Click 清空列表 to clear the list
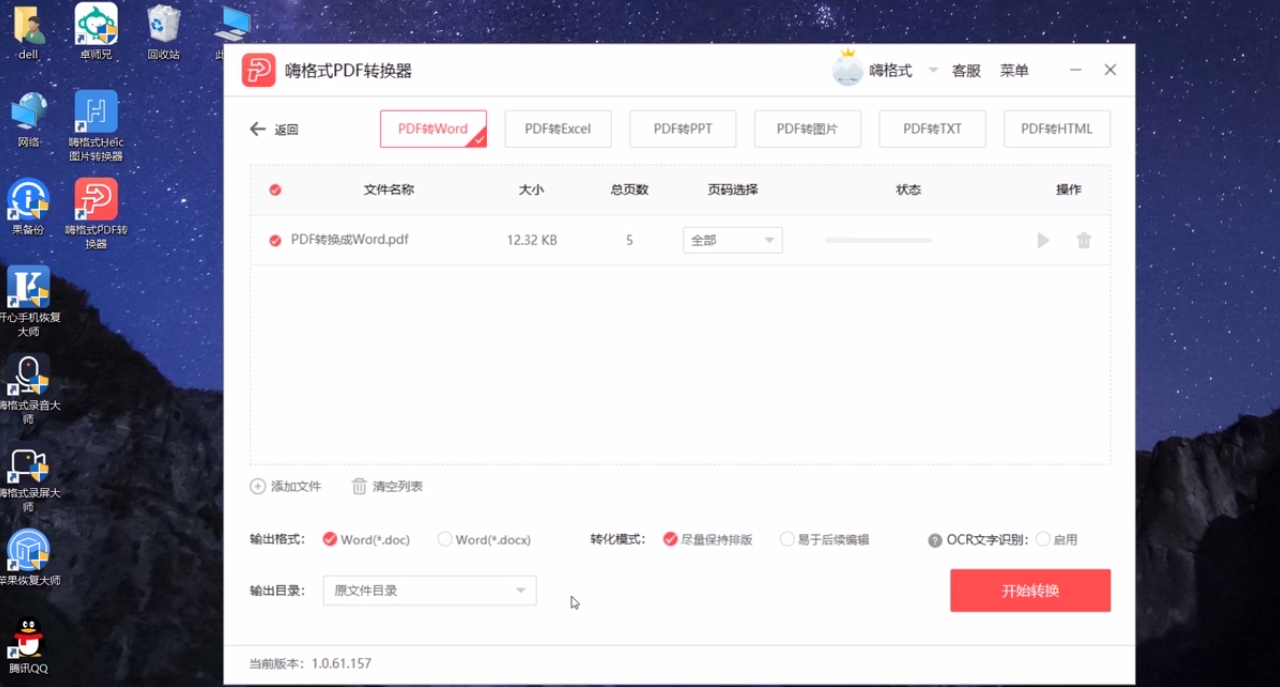Viewport: 1280px width, 687px height. point(387,486)
